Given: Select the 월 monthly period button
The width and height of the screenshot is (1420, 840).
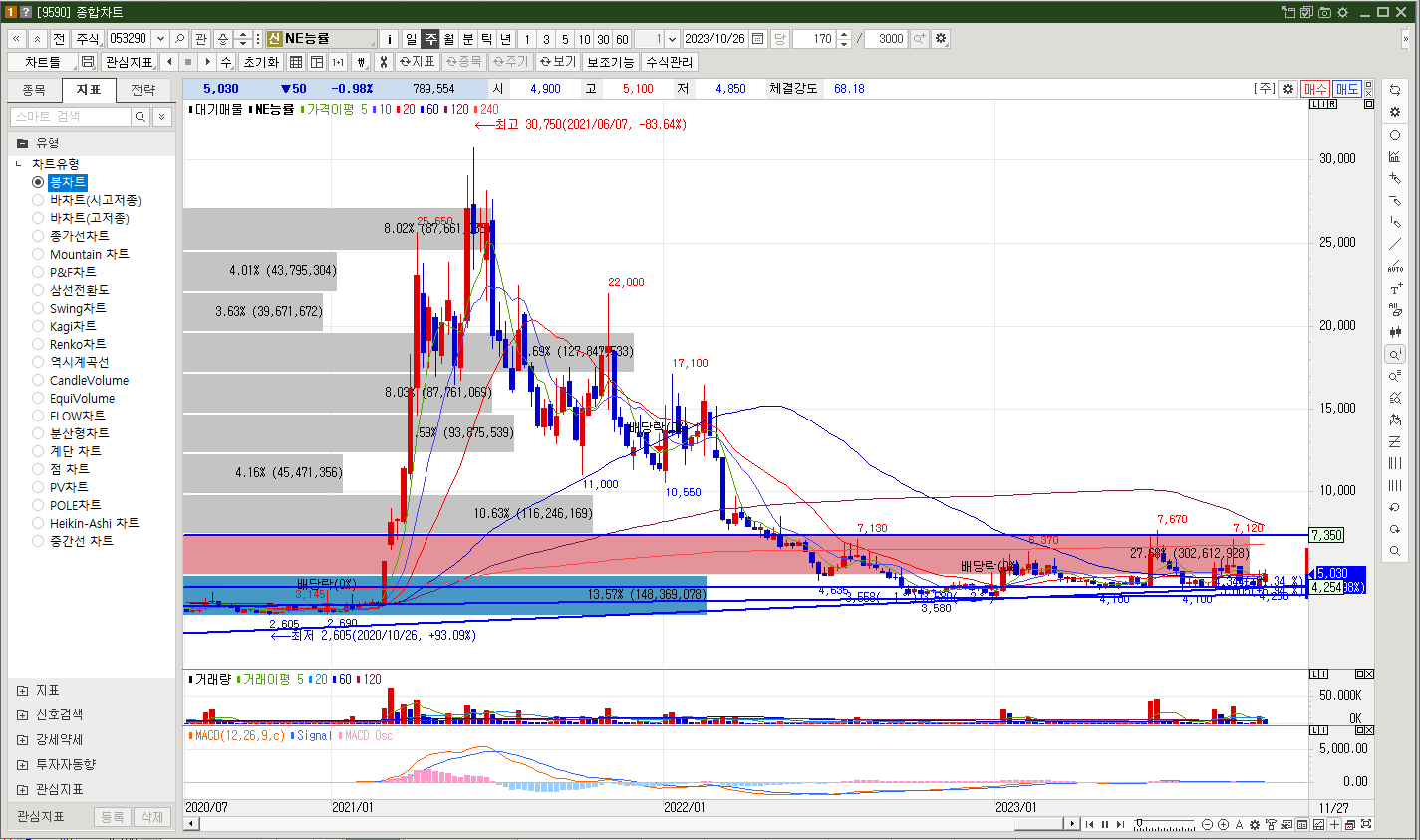Looking at the screenshot, I should click(x=448, y=39).
